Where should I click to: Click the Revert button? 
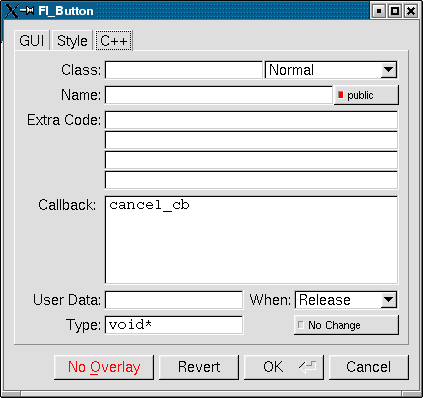[x=199, y=367]
